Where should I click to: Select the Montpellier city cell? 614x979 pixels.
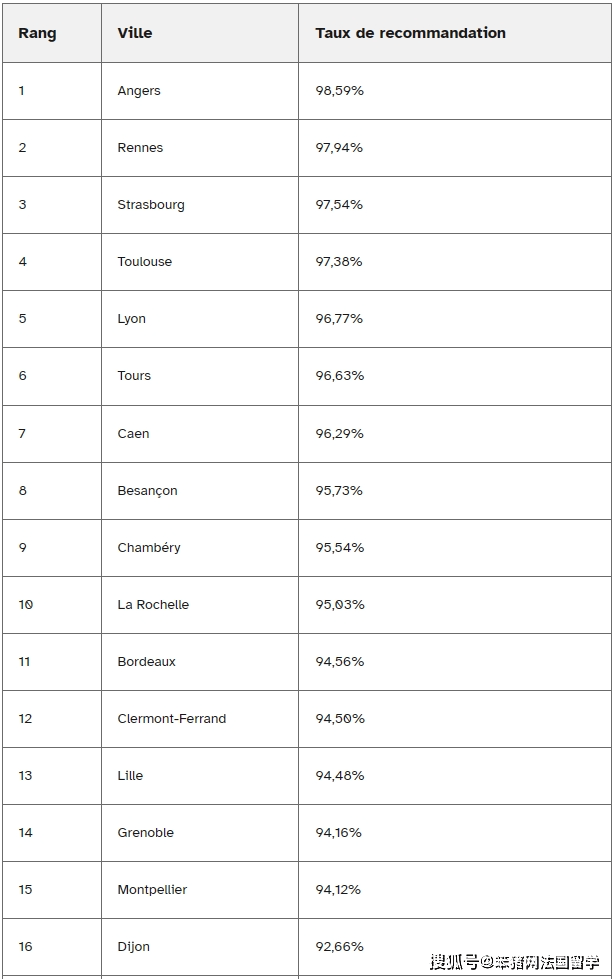pos(152,890)
